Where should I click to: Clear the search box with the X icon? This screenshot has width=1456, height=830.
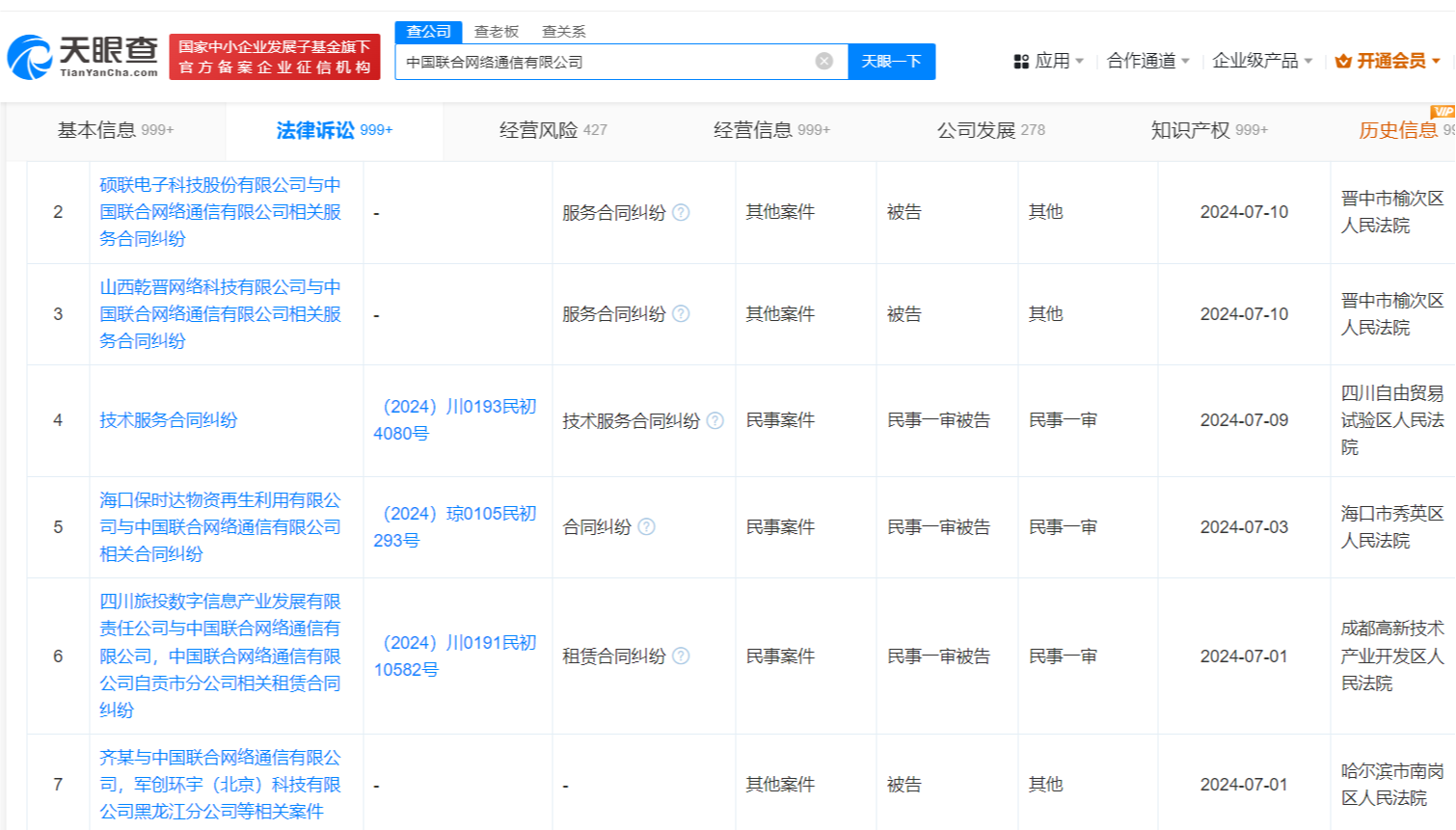(824, 62)
